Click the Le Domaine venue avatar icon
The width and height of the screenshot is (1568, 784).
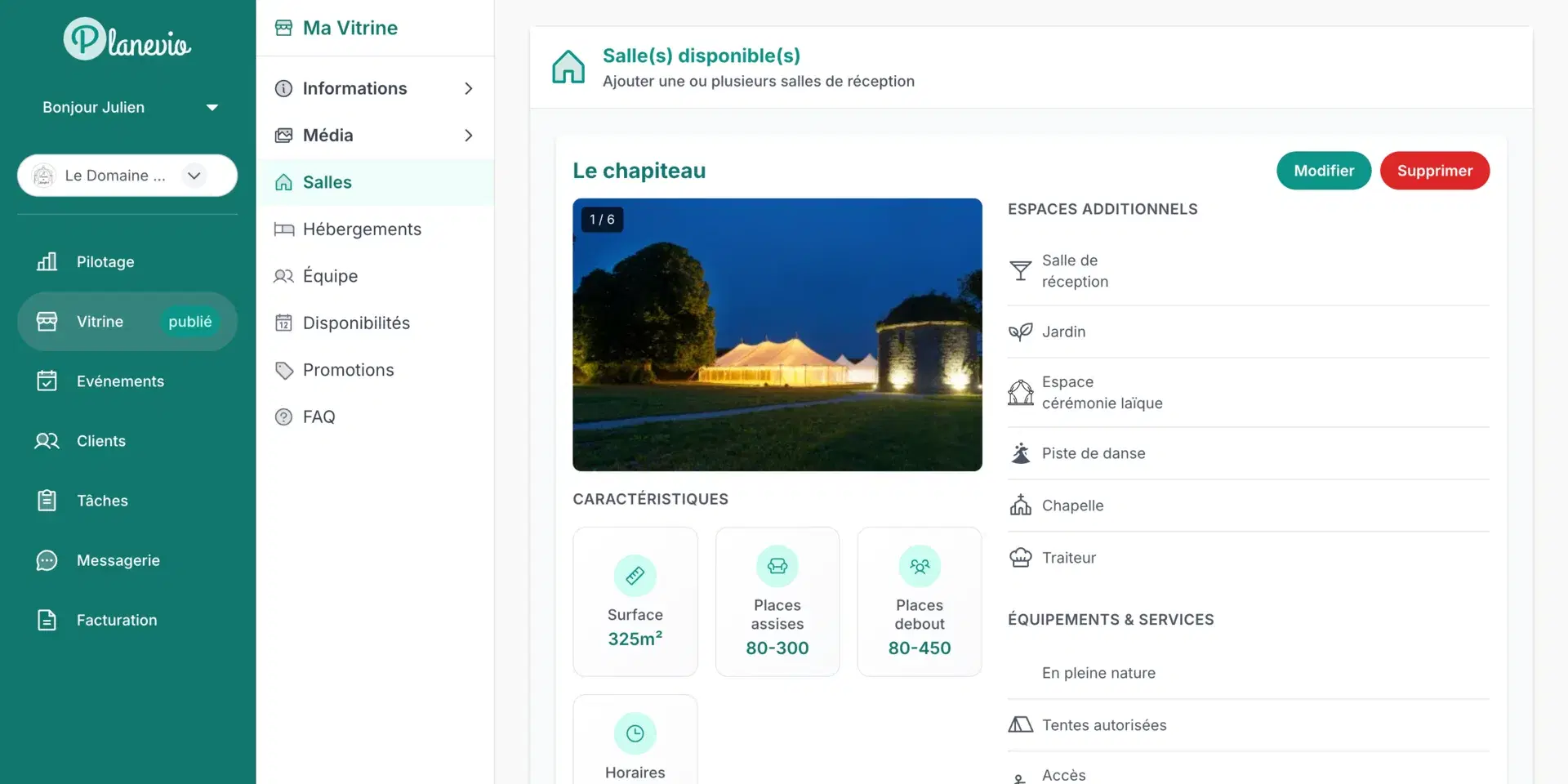[43, 176]
